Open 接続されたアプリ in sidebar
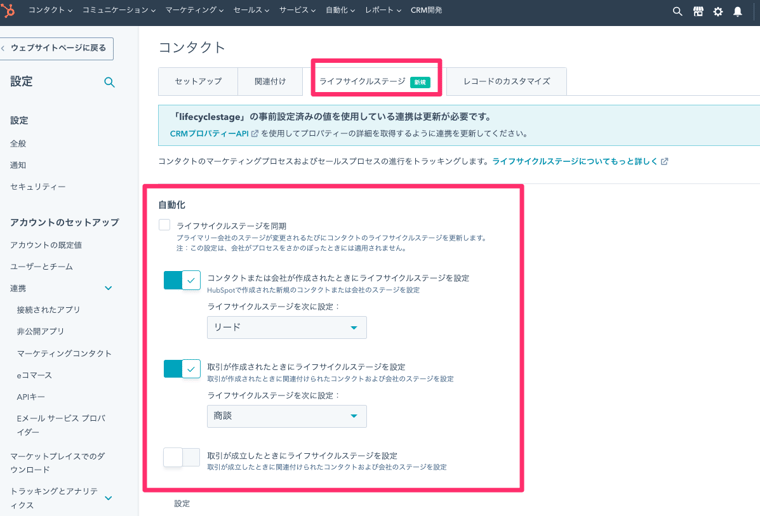 pyautogui.click(x=48, y=310)
